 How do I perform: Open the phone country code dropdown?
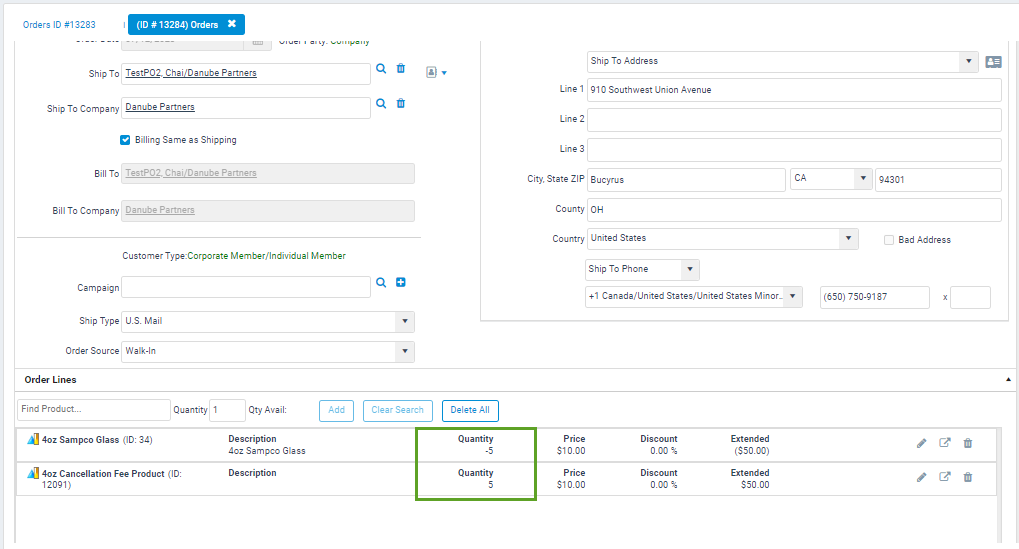pyautogui.click(x=793, y=296)
